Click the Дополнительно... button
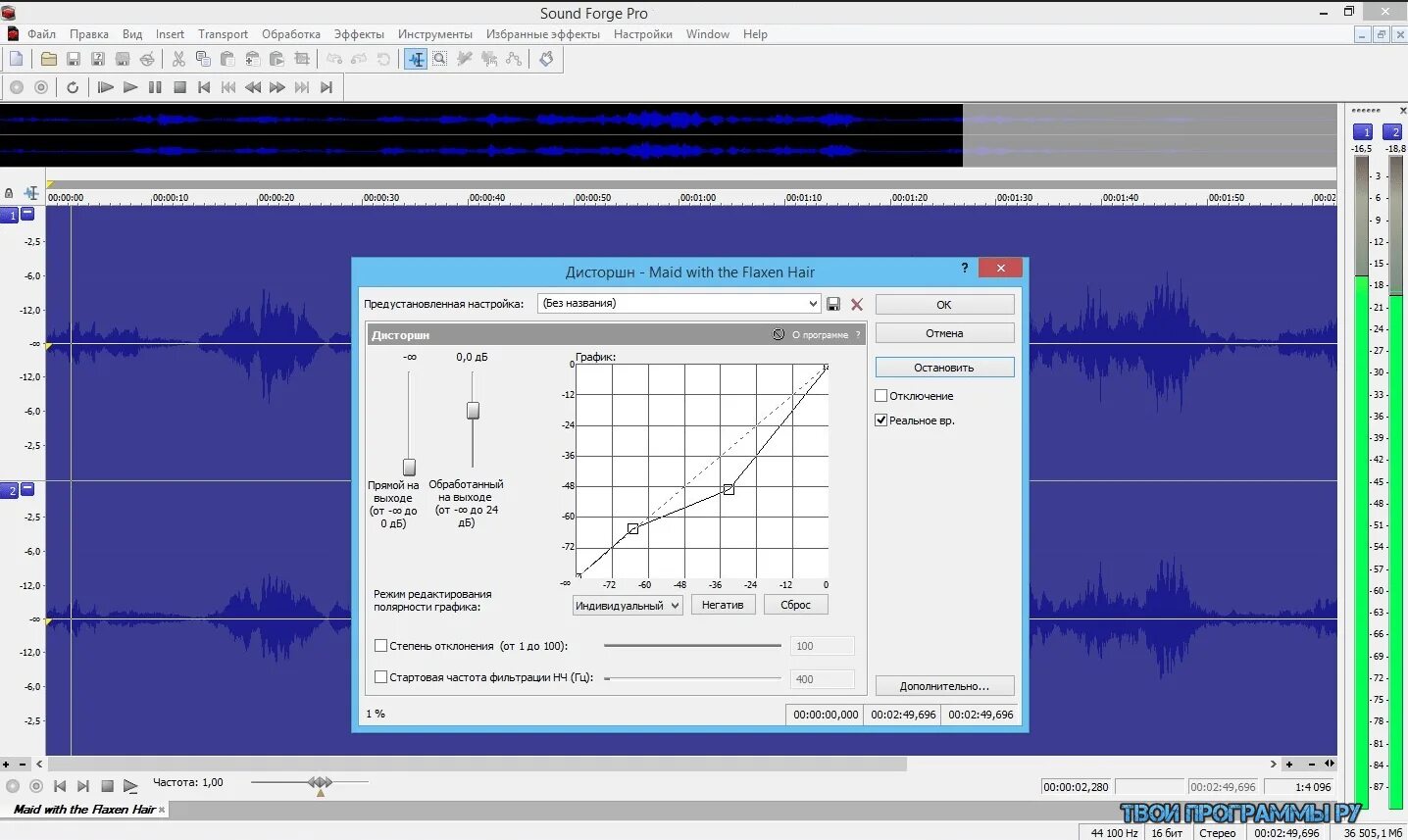The height and width of the screenshot is (840, 1408). click(944, 686)
